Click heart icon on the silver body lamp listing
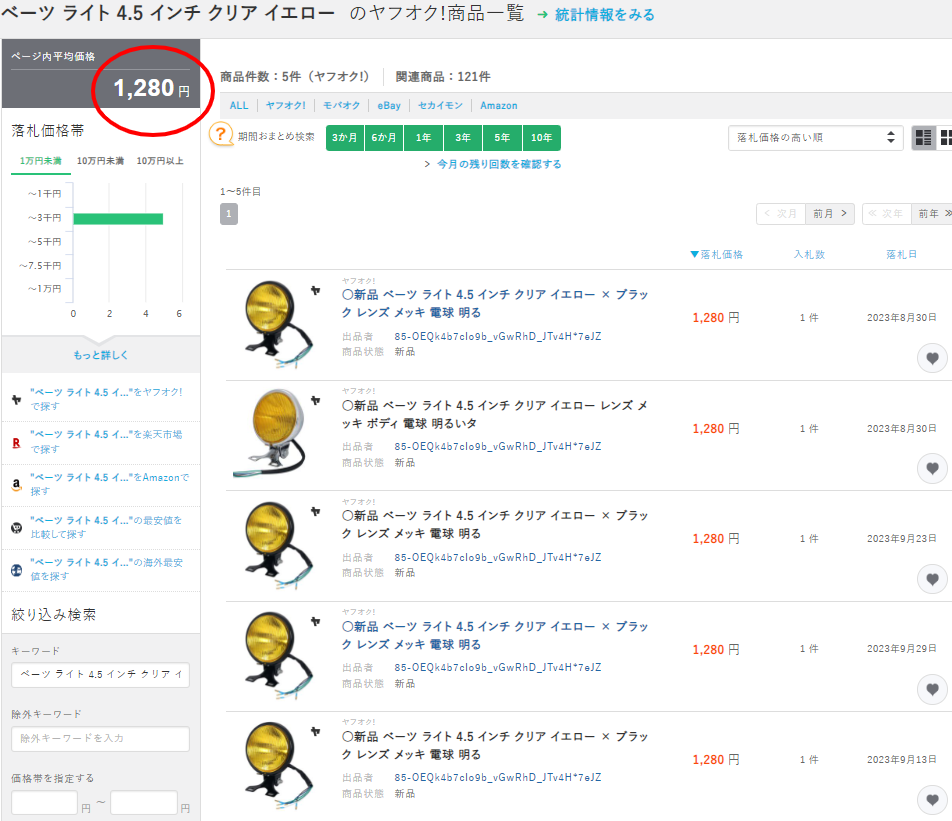Image resolution: width=952 pixels, height=821 pixels. 932,468
